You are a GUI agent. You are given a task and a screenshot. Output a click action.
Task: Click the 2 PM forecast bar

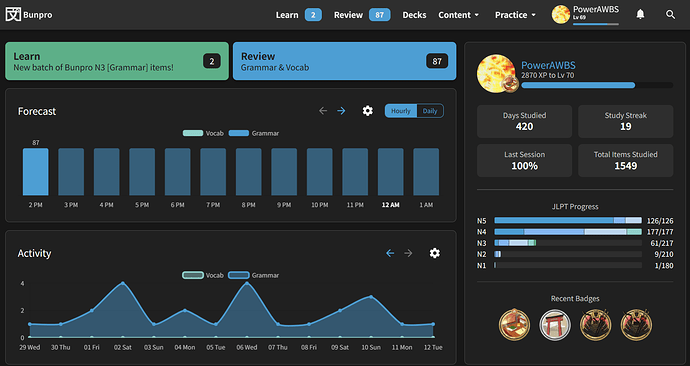point(36,172)
